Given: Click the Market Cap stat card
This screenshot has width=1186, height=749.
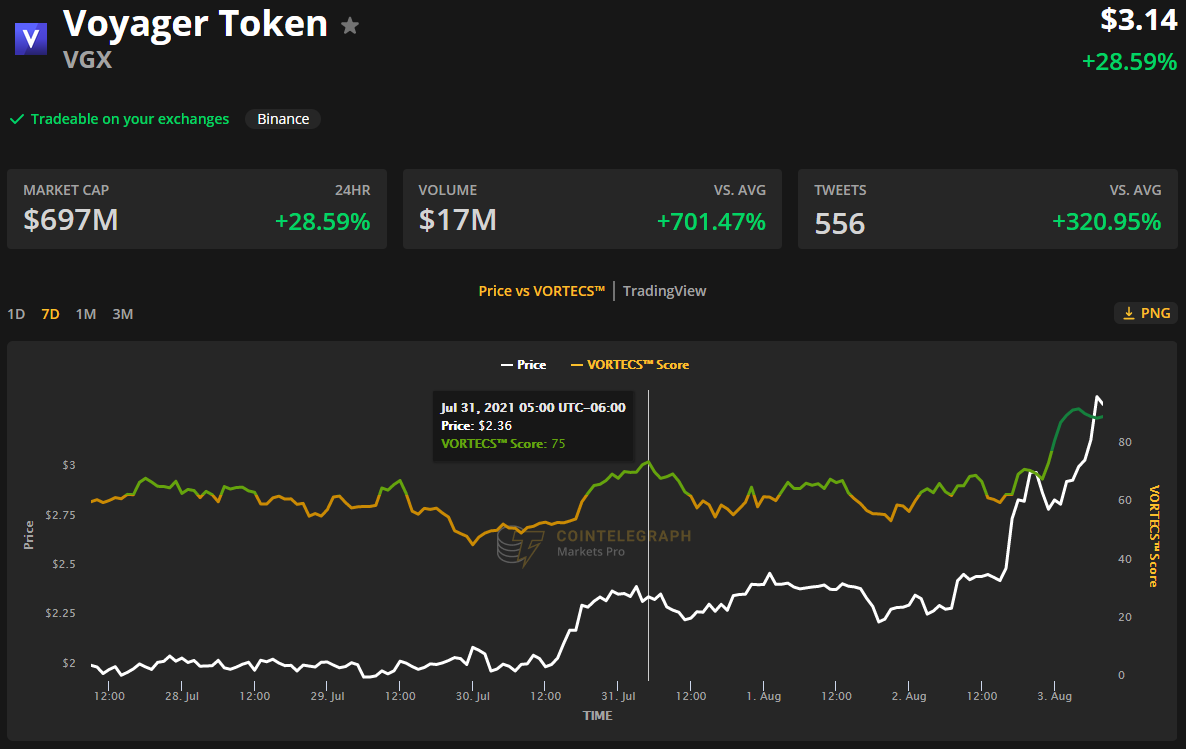Looking at the screenshot, I should [197, 209].
